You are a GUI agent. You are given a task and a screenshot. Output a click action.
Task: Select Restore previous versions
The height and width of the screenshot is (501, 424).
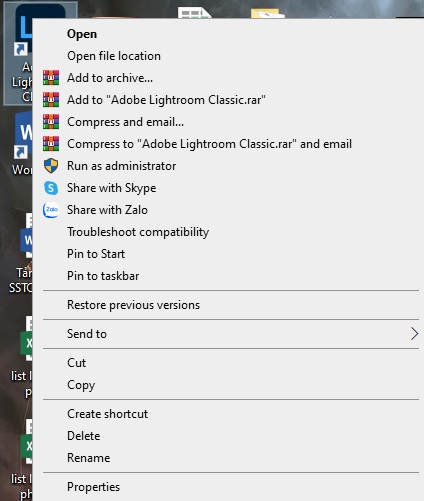(133, 305)
